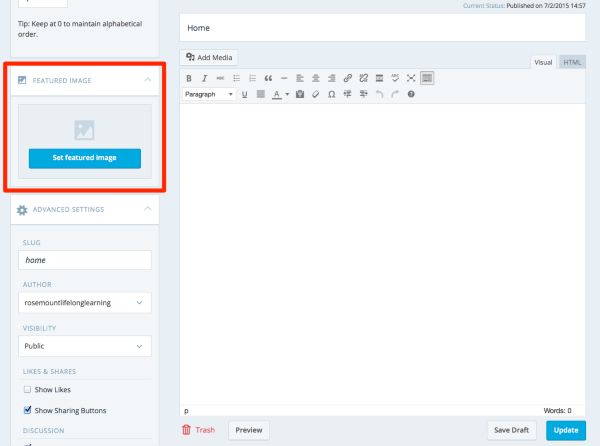Toggle the kitchen sink toolbar row
The image size is (600, 446).
[427, 78]
